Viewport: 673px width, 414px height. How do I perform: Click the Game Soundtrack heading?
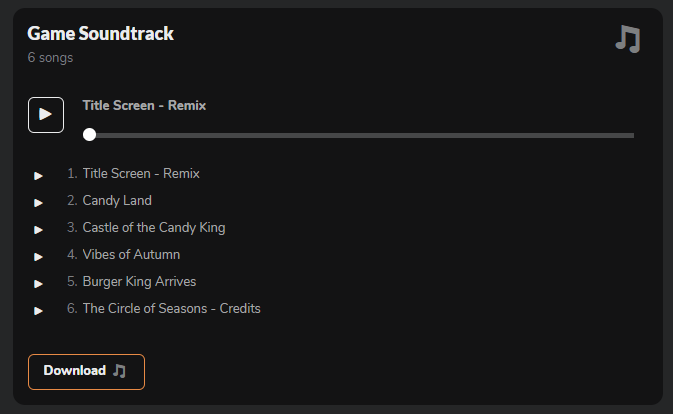[x=101, y=34]
